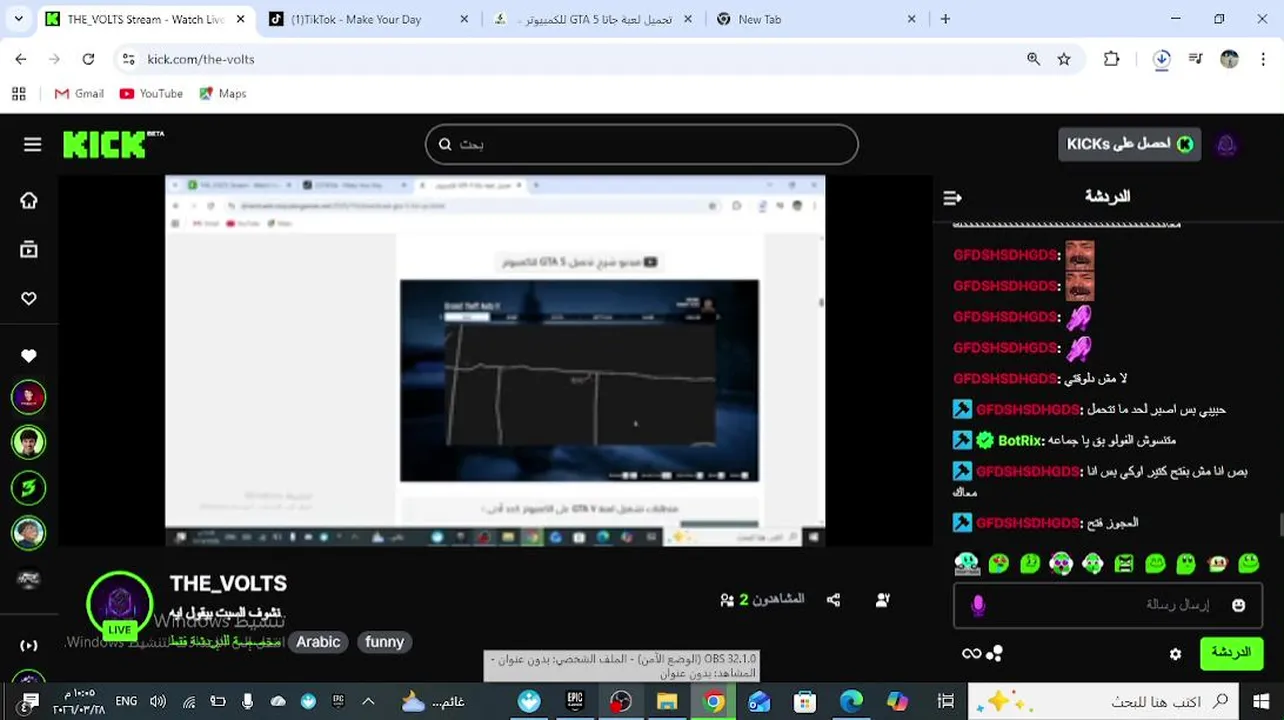
Task: Open Epic Games Launcher from taskbar
Action: pos(575,702)
